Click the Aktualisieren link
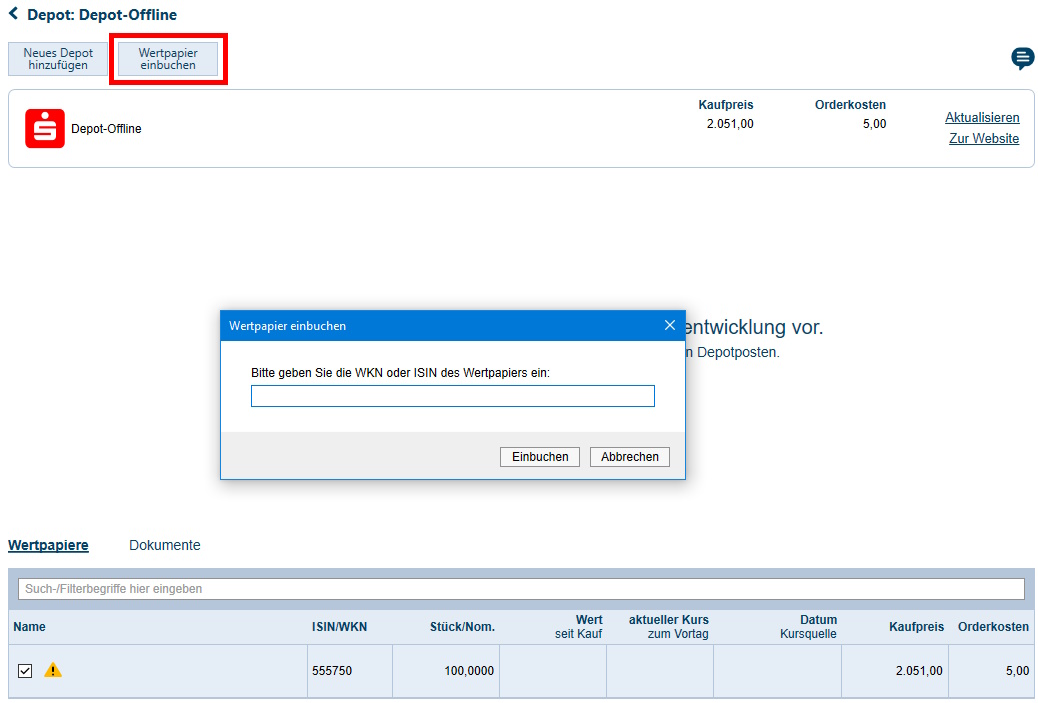The width and height of the screenshot is (1038, 703). click(982, 118)
